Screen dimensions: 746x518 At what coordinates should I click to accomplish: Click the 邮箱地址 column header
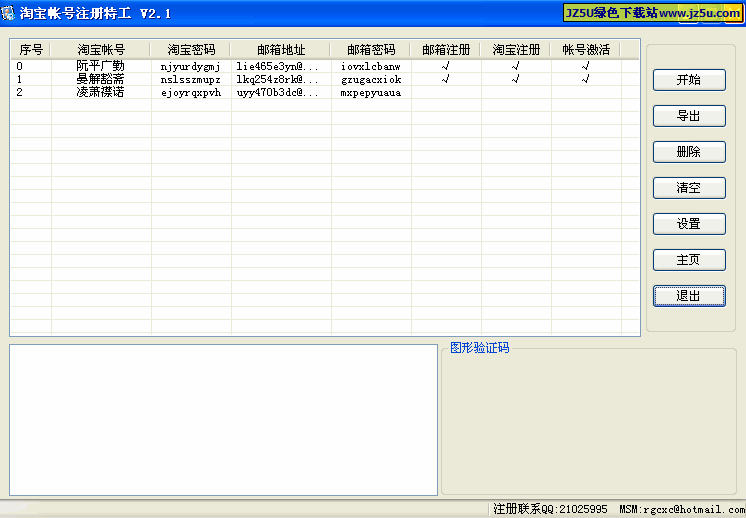[281, 49]
